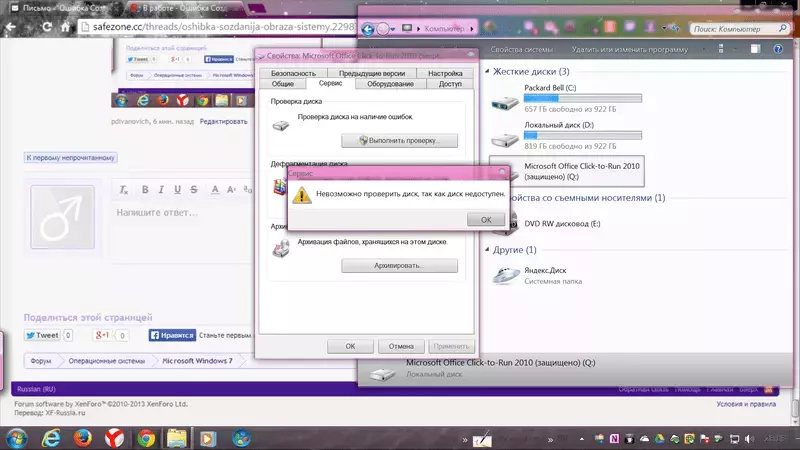This screenshot has width=800, height=450.
Task: Change view icon in Explorer toolbar
Action: [721, 49]
